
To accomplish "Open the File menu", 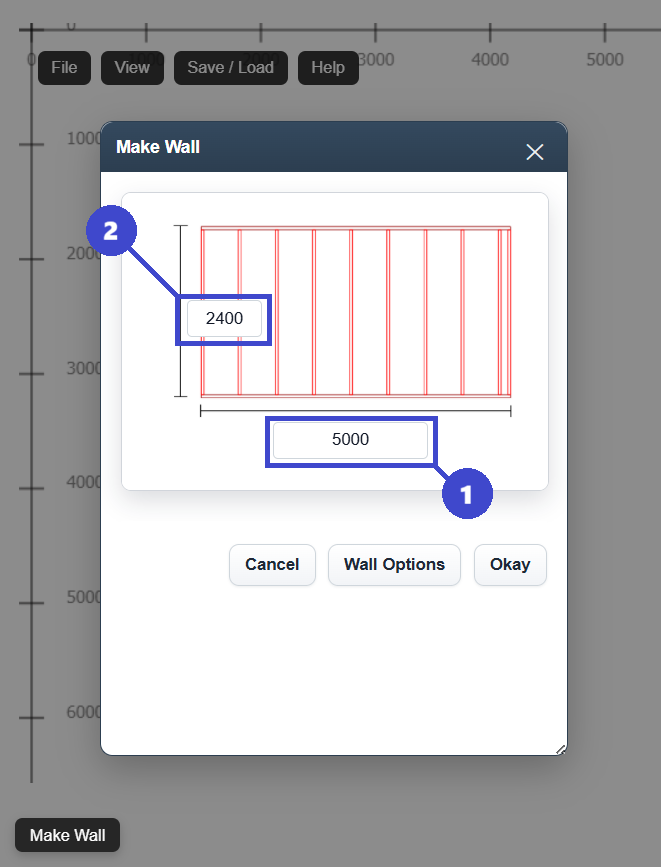I will (64, 68).
